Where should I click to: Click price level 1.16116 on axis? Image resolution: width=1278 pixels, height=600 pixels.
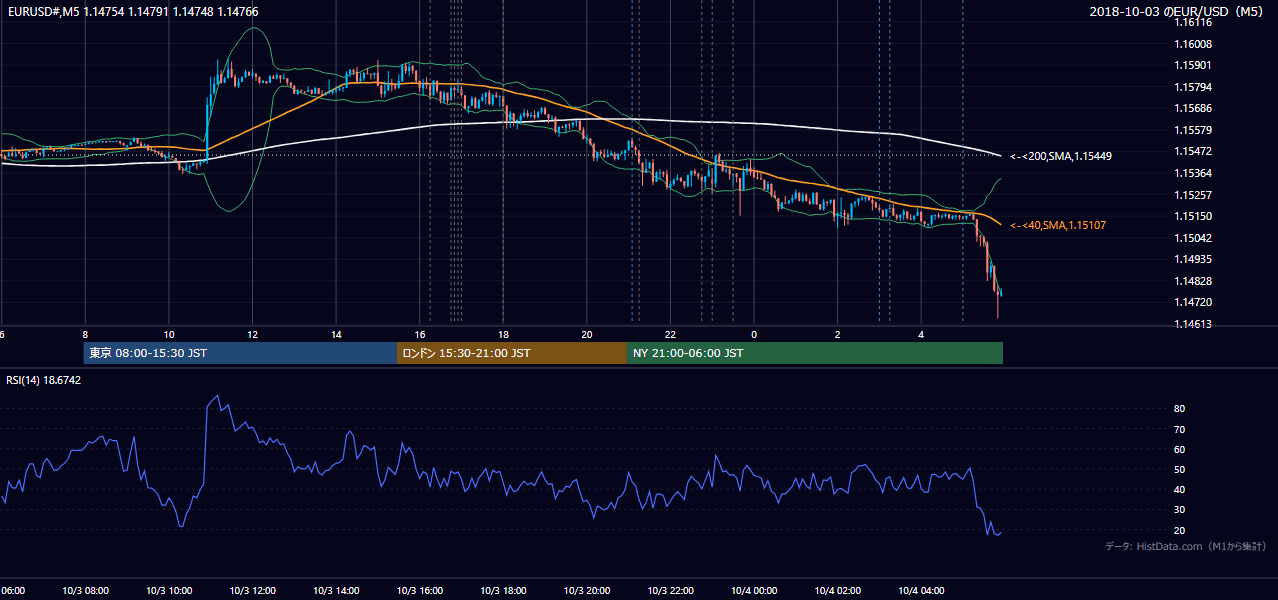[1195, 22]
